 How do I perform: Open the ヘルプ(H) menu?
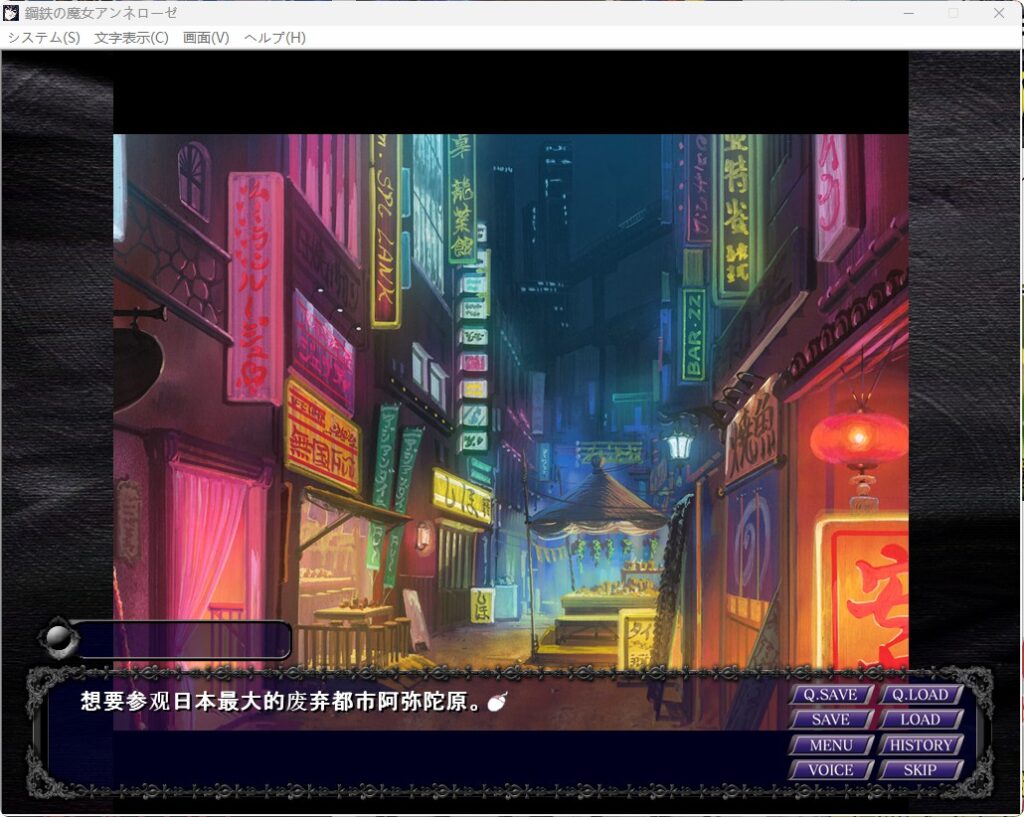274,38
